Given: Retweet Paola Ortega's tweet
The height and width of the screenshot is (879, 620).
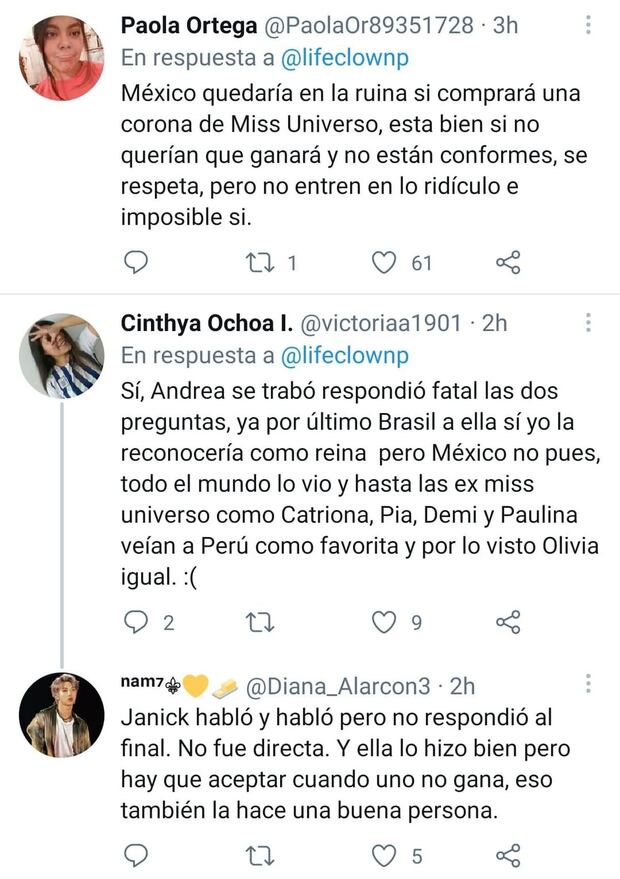Looking at the screenshot, I should pos(261,262).
